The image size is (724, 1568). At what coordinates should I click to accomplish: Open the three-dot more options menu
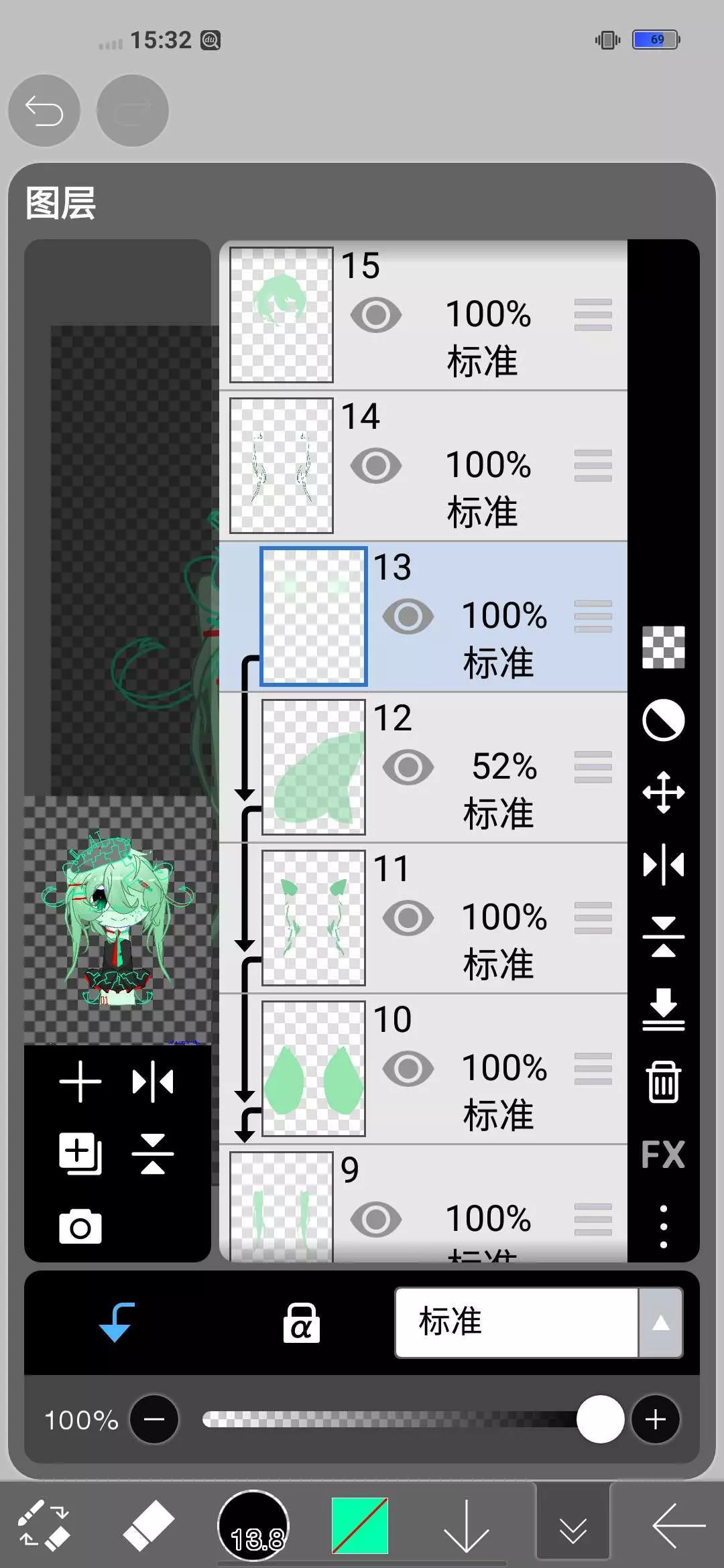(x=664, y=1226)
